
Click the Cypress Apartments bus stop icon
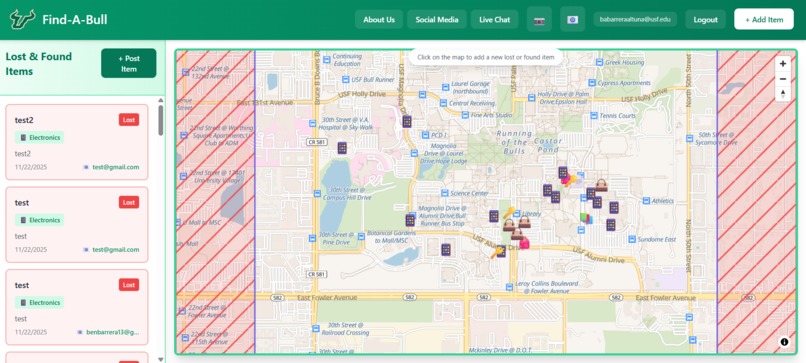point(592,83)
